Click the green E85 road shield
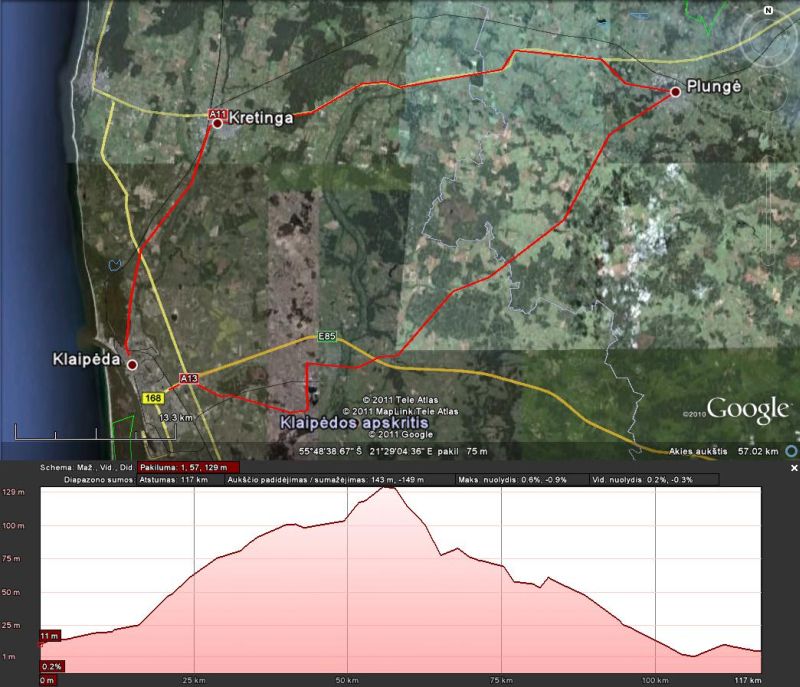 327,337
